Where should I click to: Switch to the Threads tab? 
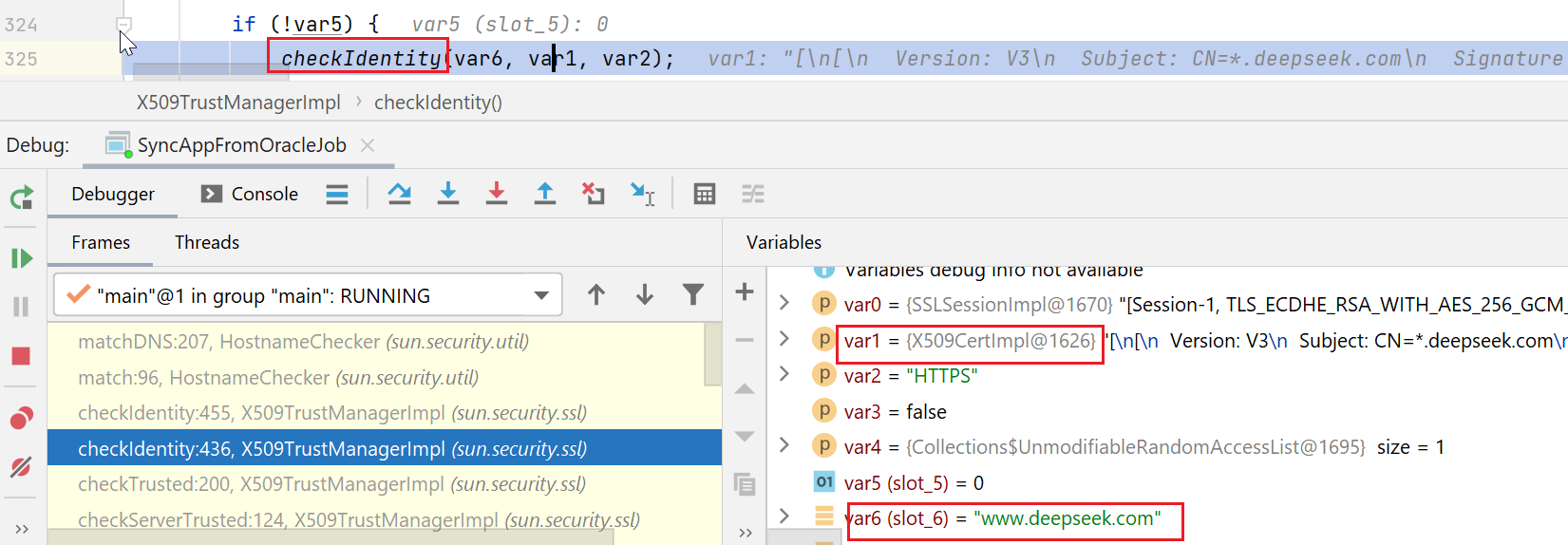coord(207,242)
